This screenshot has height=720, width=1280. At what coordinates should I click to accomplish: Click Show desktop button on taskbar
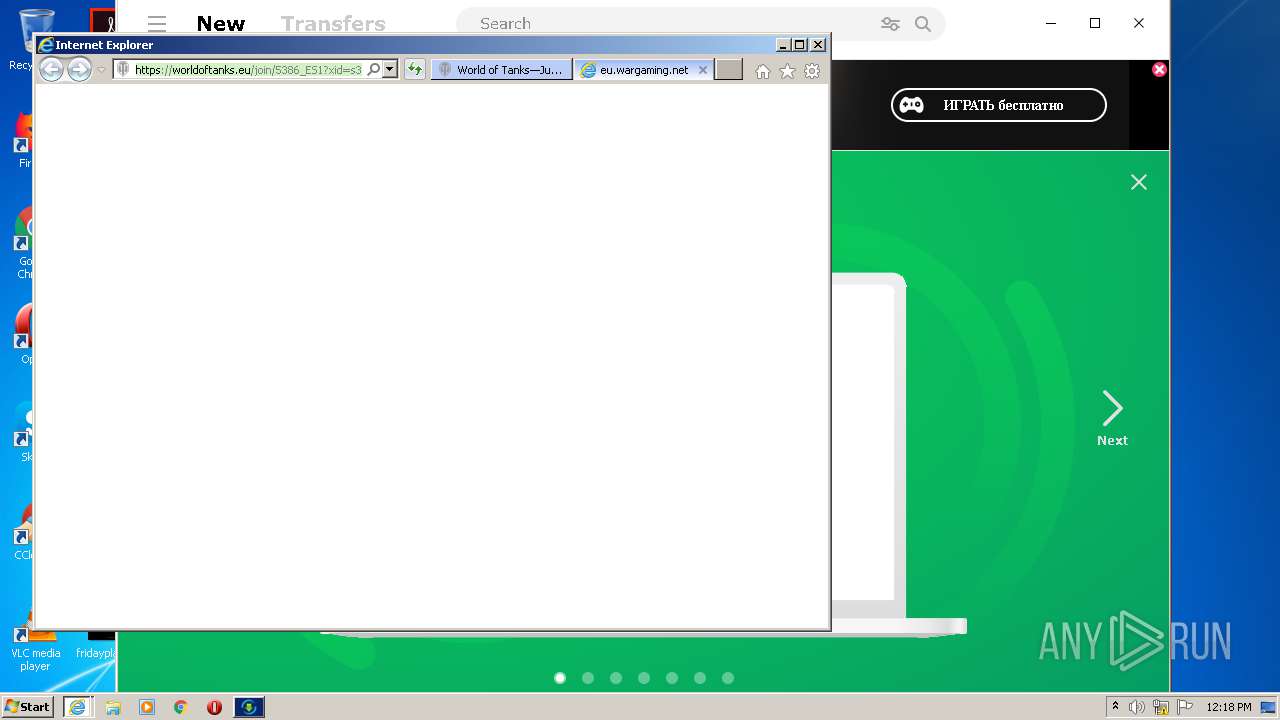point(1269,707)
